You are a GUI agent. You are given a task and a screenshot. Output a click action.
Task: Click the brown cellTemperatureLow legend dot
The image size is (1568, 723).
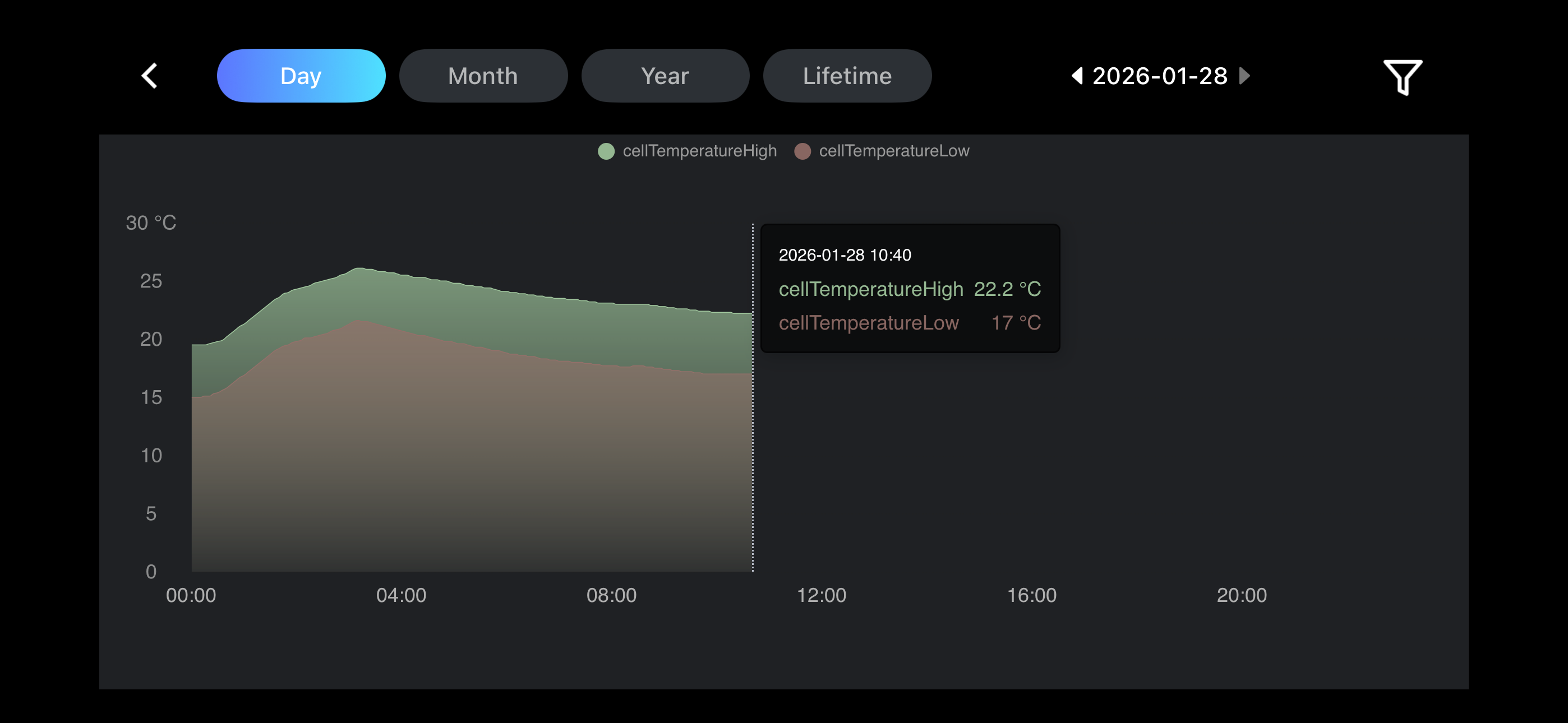click(803, 151)
